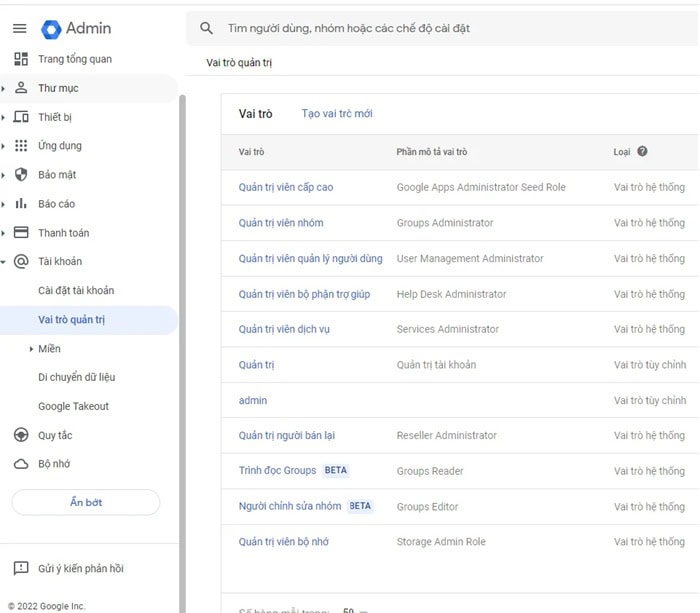Open Gửi ý kiến phản hồi
Screen dimensions: 700x613
pos(80,568)
